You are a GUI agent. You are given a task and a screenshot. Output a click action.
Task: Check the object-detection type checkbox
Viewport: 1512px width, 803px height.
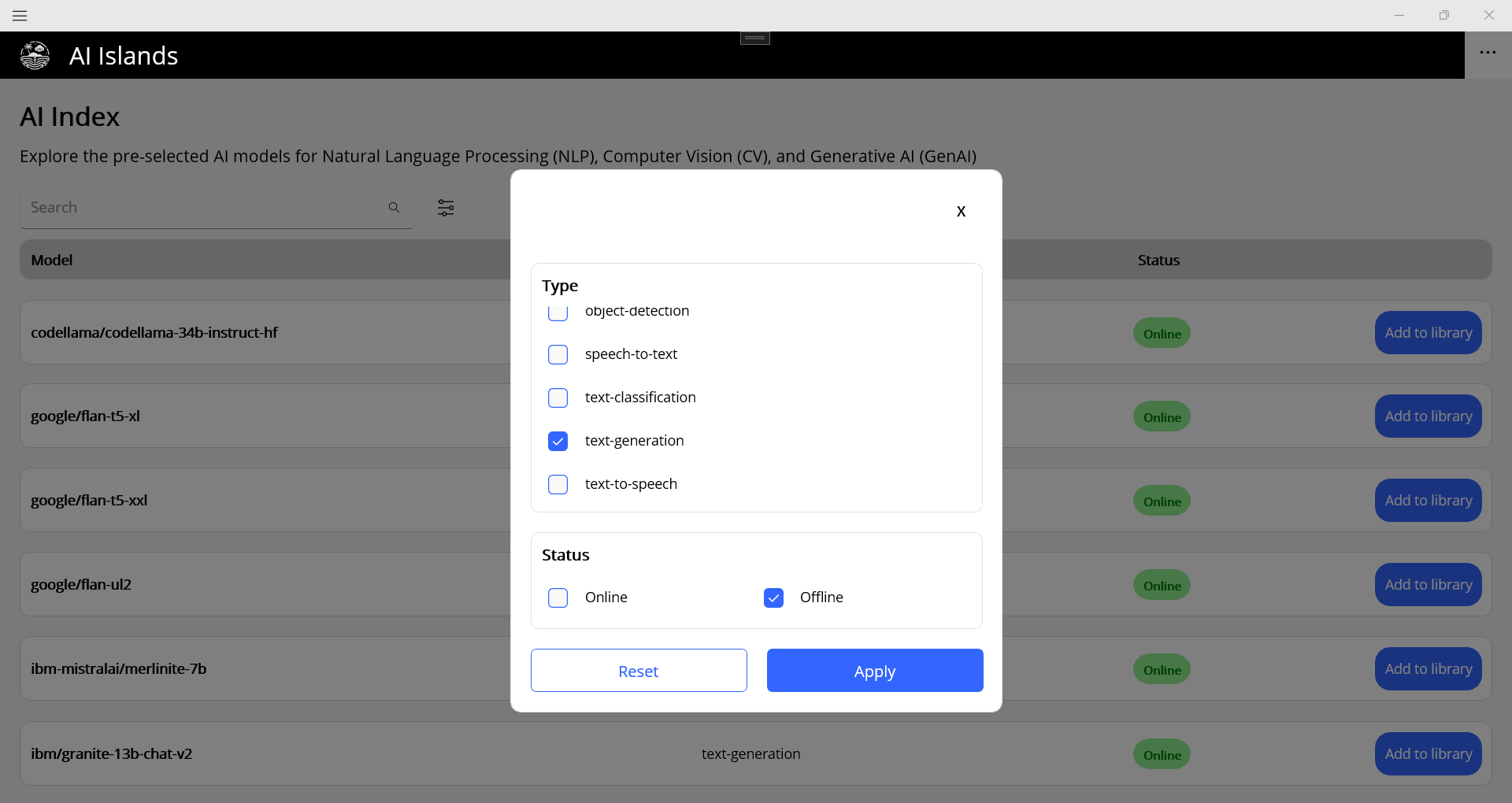558,312
